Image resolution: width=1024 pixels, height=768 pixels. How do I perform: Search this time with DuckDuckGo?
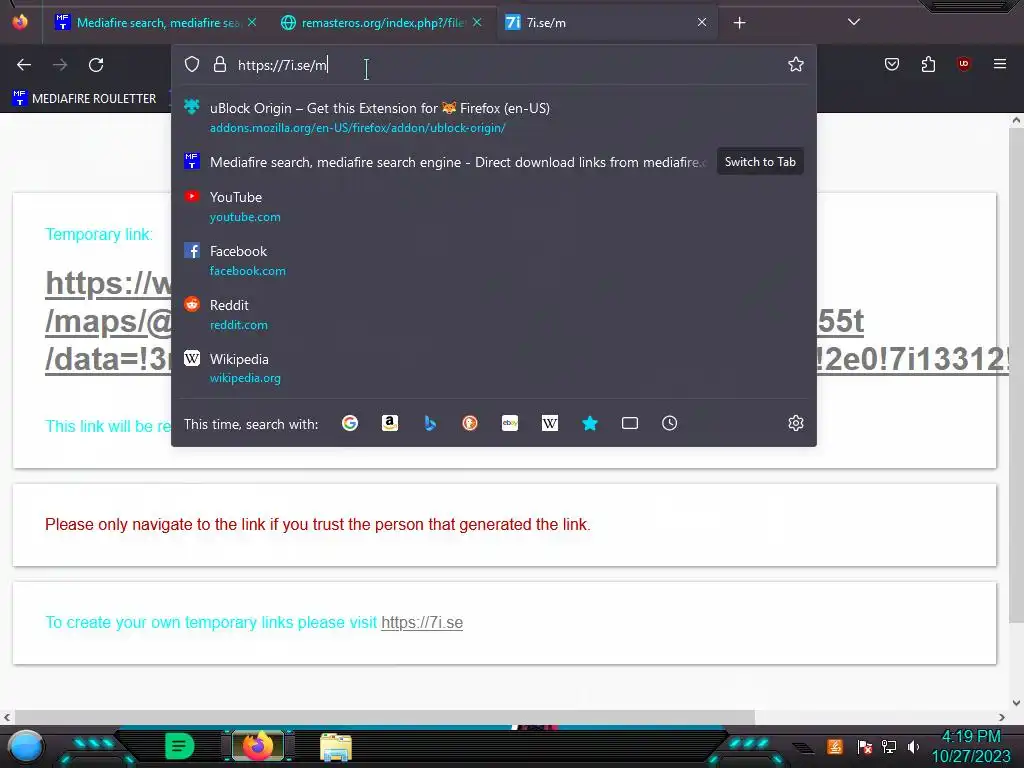470,423
